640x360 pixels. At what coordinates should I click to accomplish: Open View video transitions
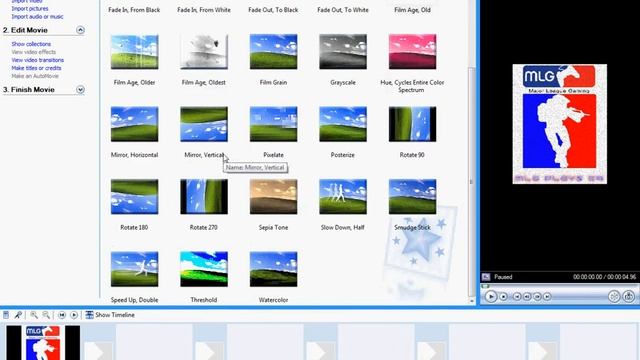(38, 60)
